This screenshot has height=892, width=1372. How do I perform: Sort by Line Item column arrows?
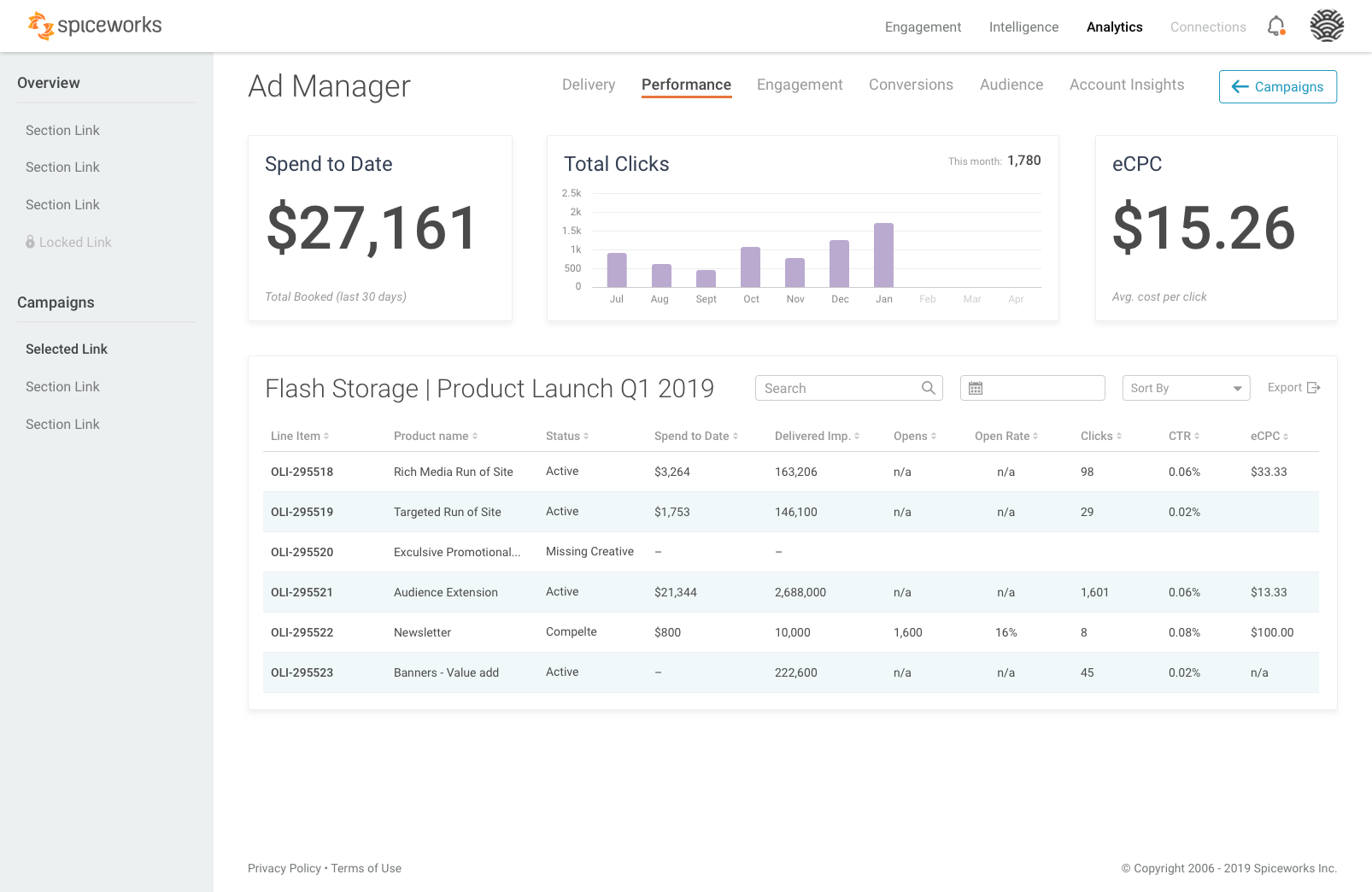[x=326, y=436]
